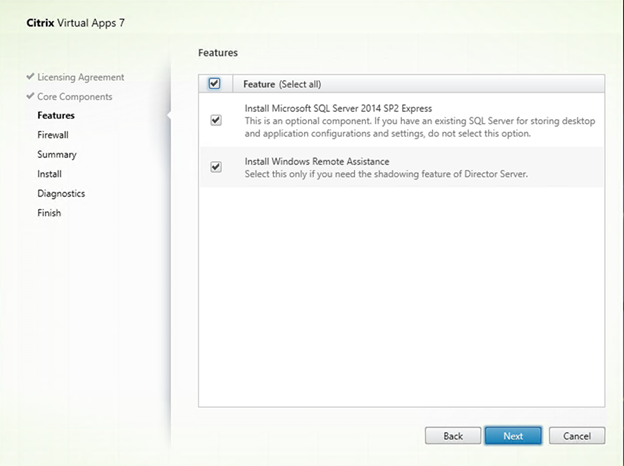
Task: Select the Finish step in sidebar
Action: (x=49, y=213)
